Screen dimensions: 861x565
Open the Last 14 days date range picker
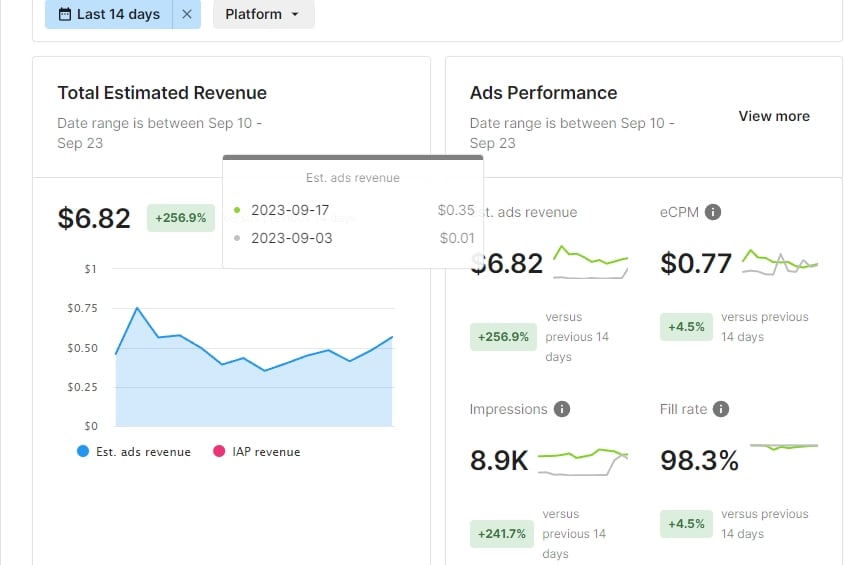pyautogui.click(x=109, y=14)
